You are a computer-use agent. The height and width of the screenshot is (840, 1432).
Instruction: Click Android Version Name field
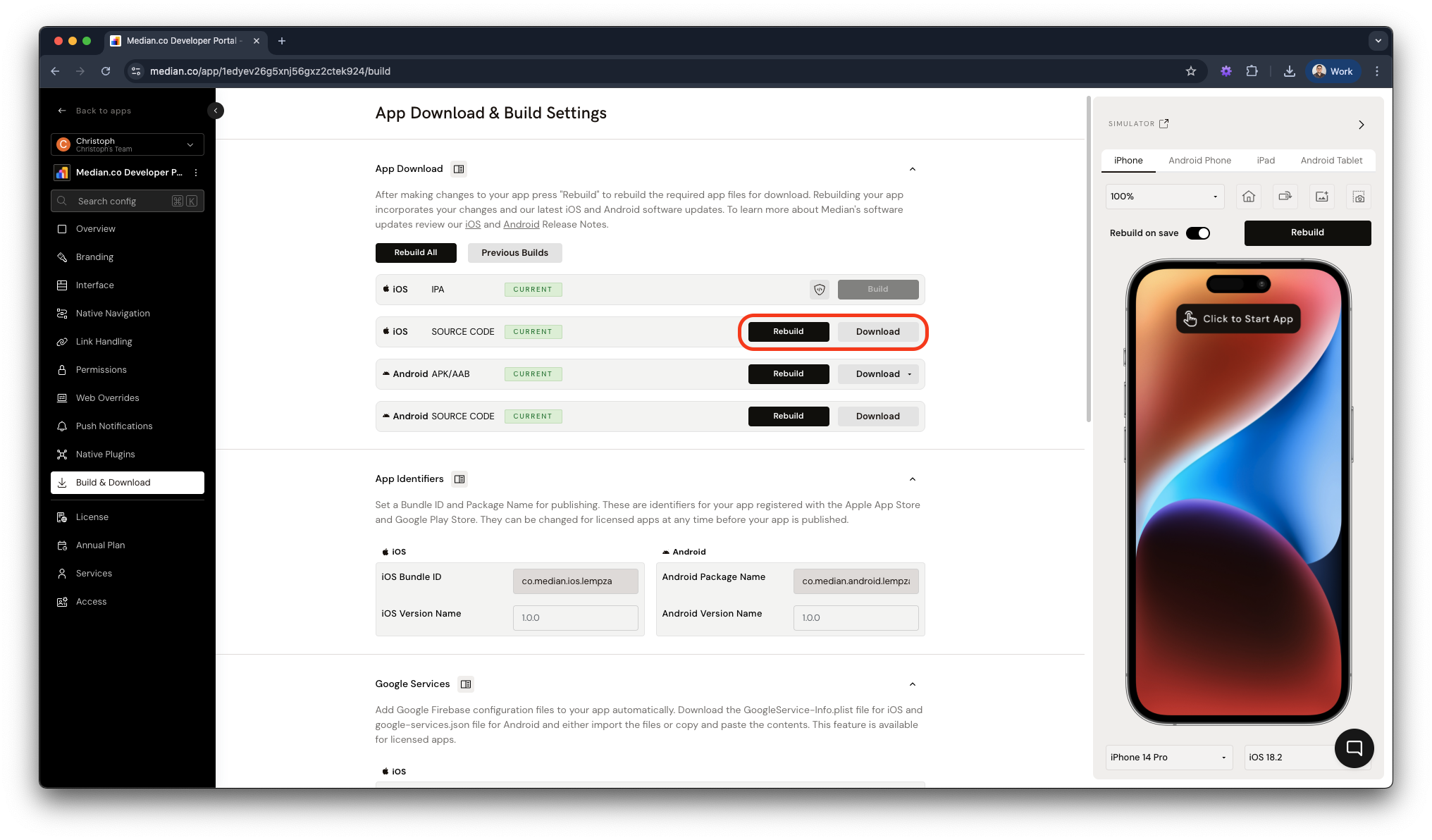click(x=856, y=618)
